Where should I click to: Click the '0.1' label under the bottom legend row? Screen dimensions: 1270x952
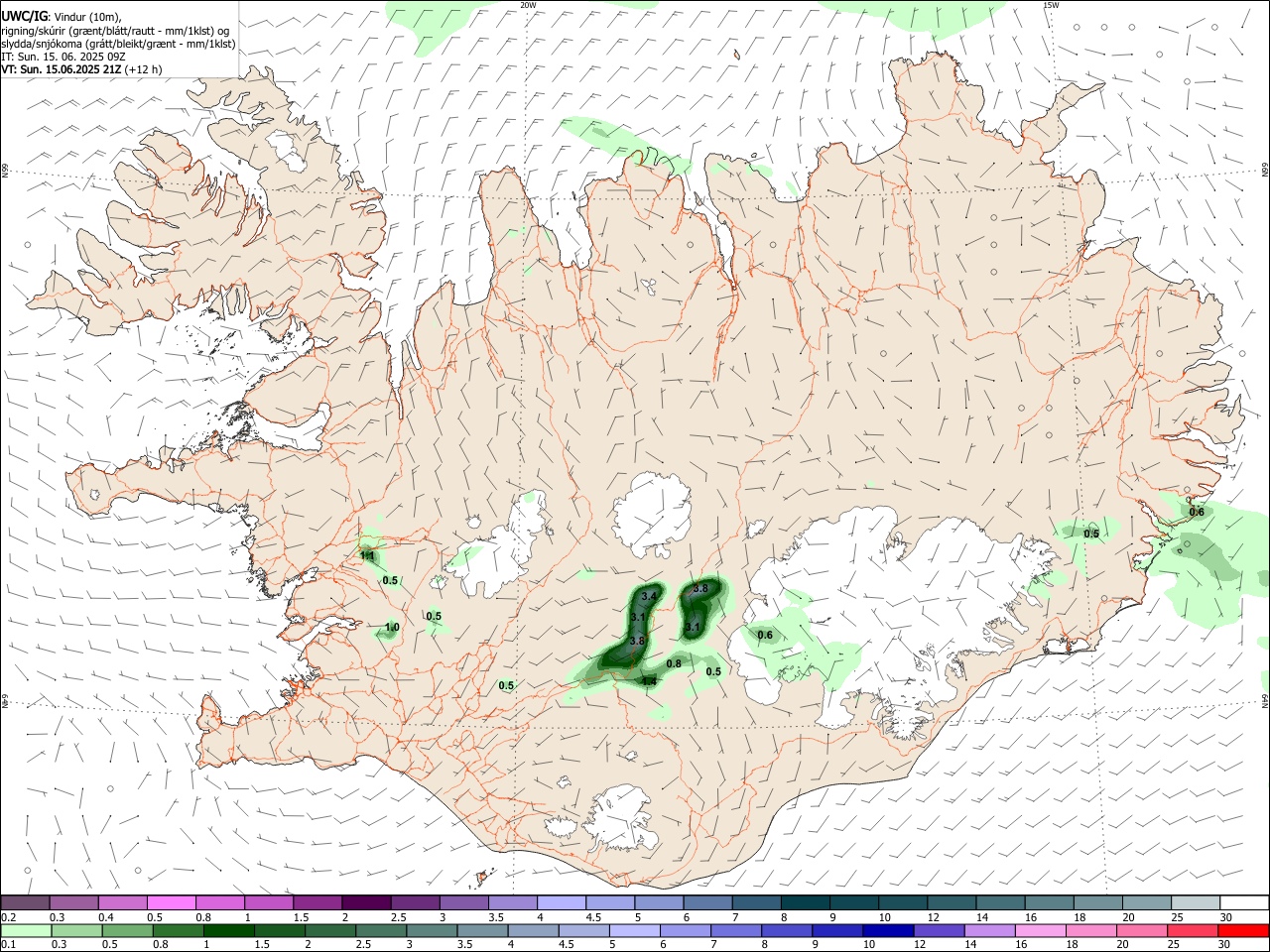8,945
